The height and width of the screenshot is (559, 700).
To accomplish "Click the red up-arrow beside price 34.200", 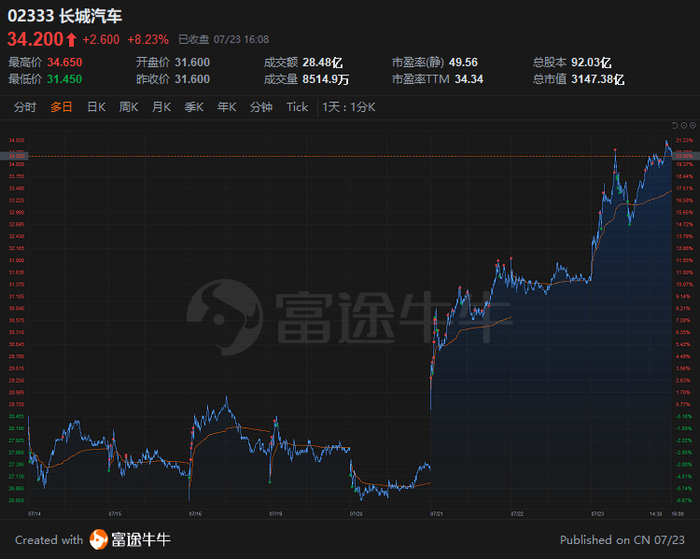I will [71, 40].
